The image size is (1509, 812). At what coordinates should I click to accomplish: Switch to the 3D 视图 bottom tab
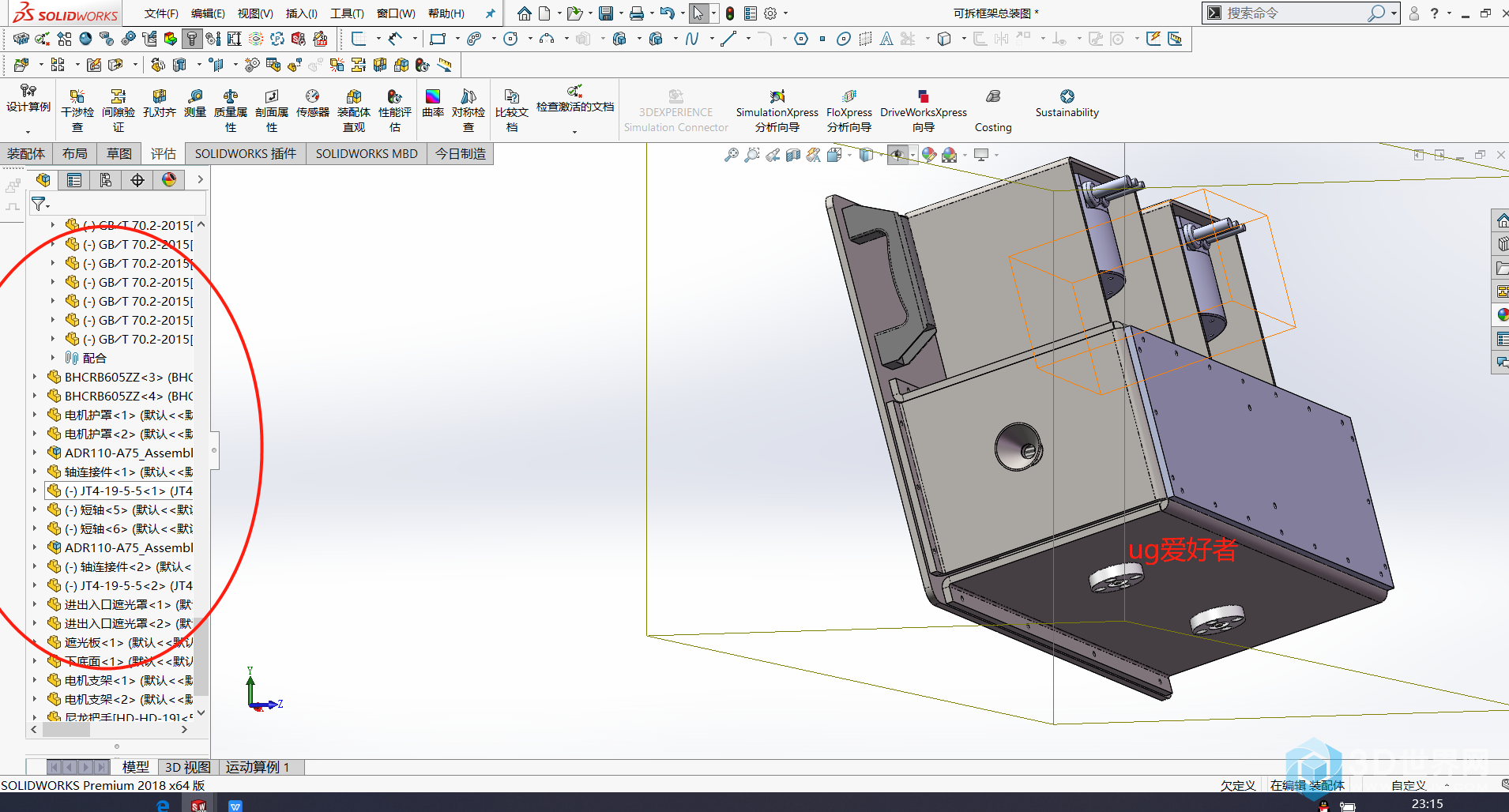[188, 767]
